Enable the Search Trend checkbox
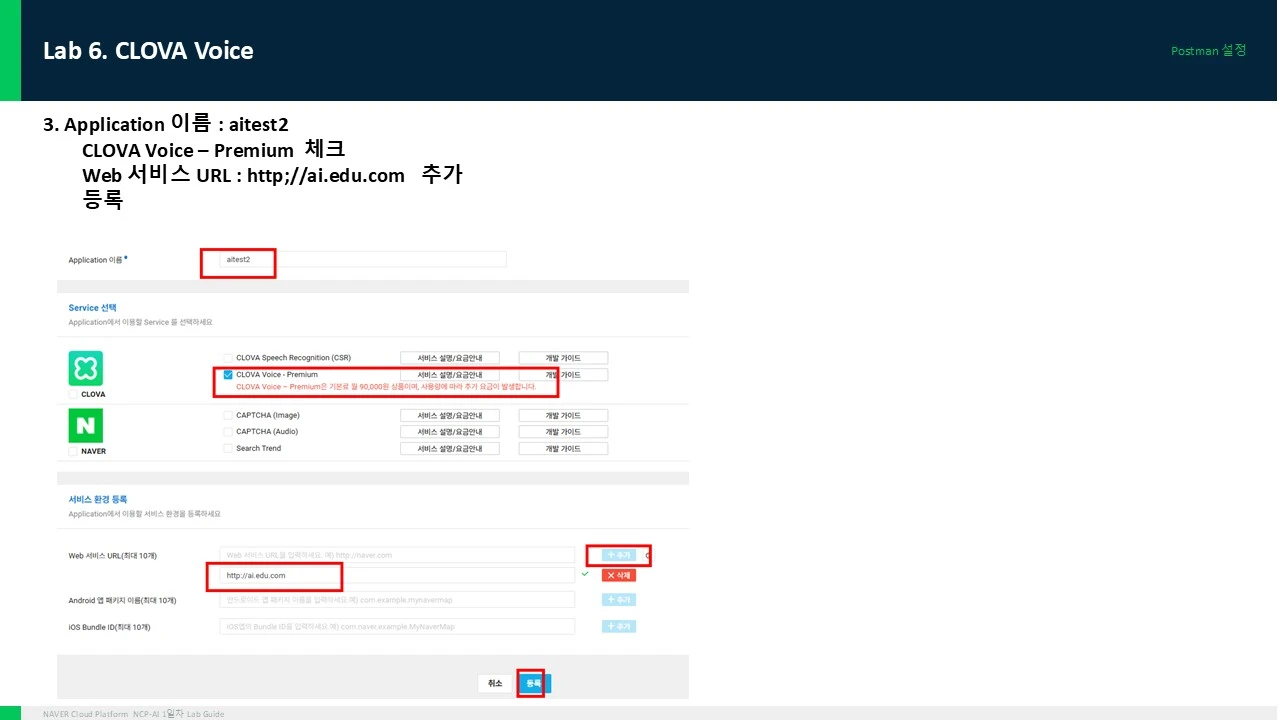This screenshot has height=720, width=1280. coord(228,449)
